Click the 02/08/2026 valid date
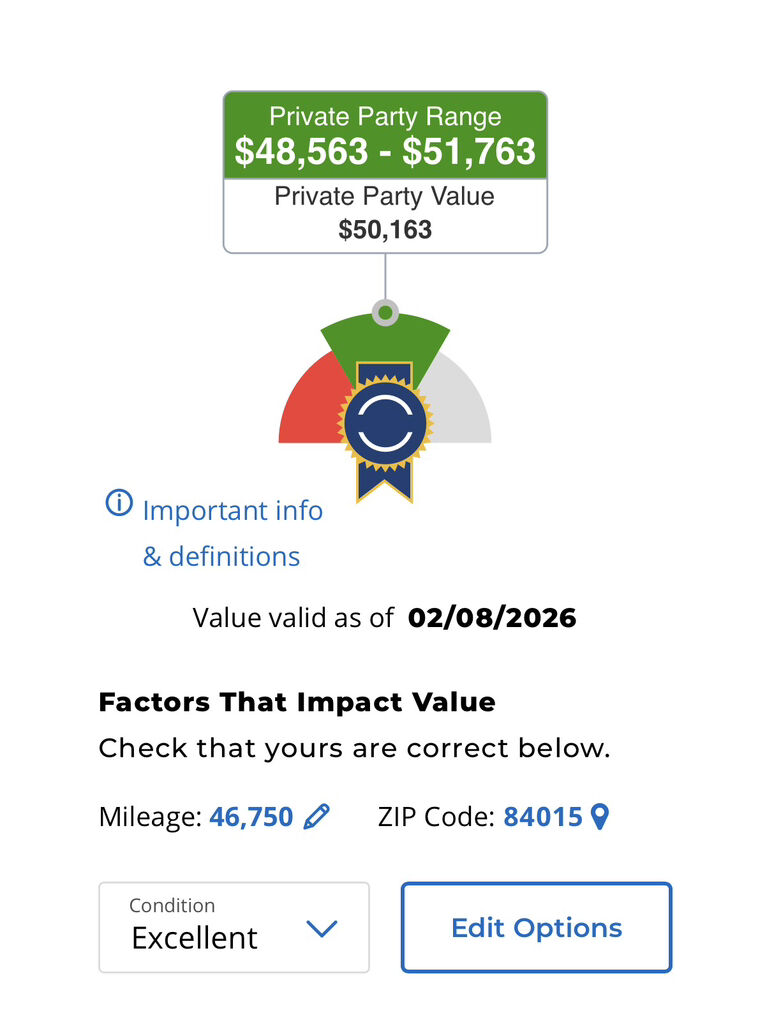The width and height of the screenshot is (774, 1020). tap(492, 617)
